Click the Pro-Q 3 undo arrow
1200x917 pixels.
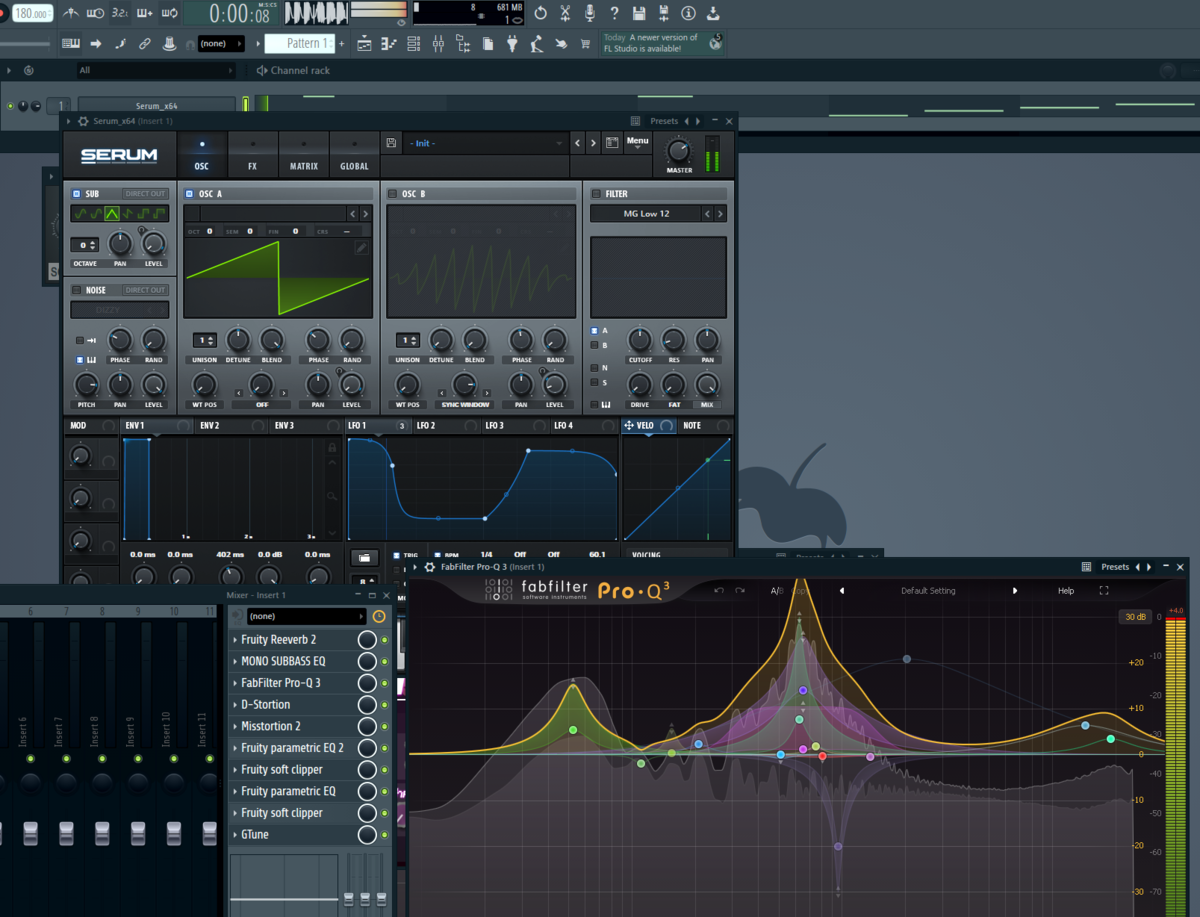click(718, 591)
